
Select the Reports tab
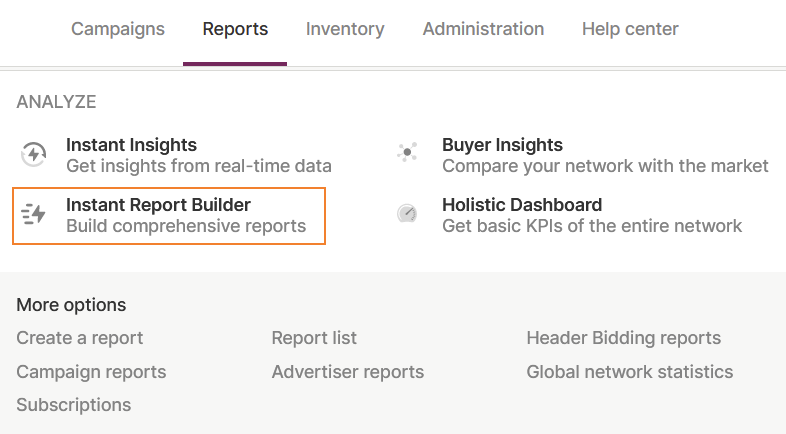pyautogui.click(x=235, y=29)
